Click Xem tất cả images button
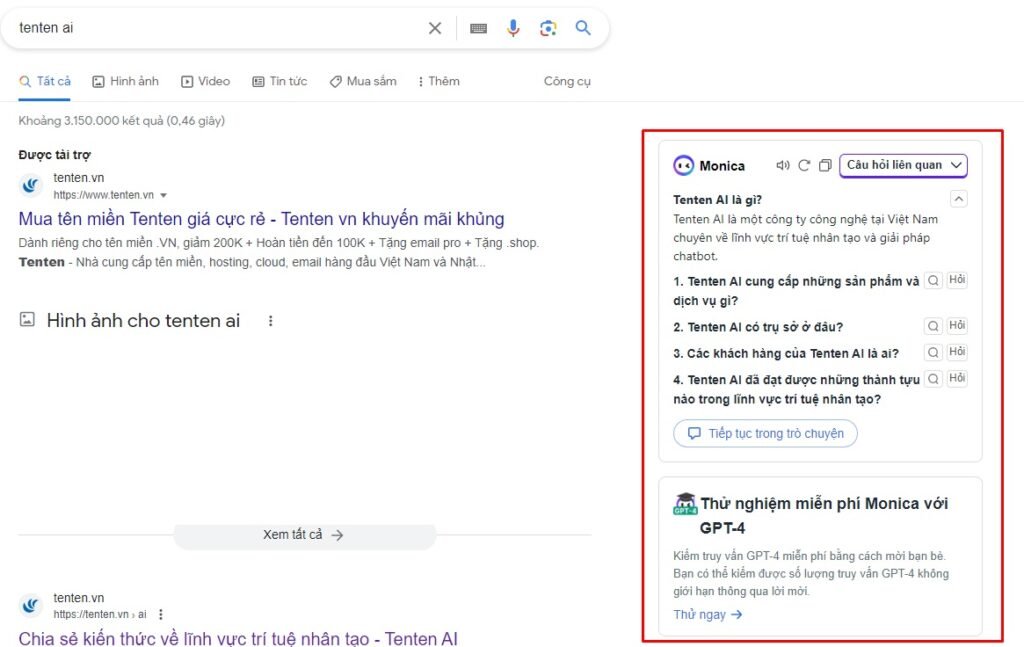Image resolution: width=1024 pixels, height=647 pixels. coord(304,535)
